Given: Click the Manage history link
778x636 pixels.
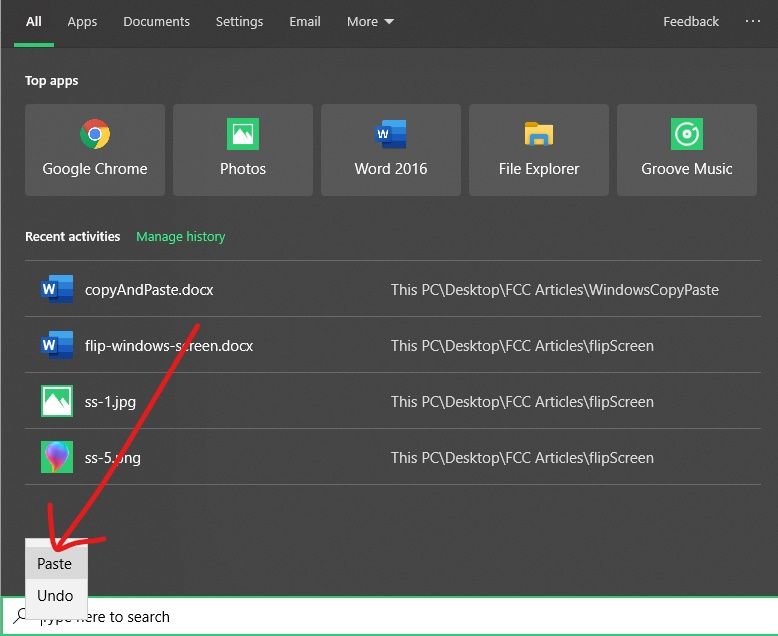Looking at the screenshot, I should pyautogui.click(x=181, y=237).
